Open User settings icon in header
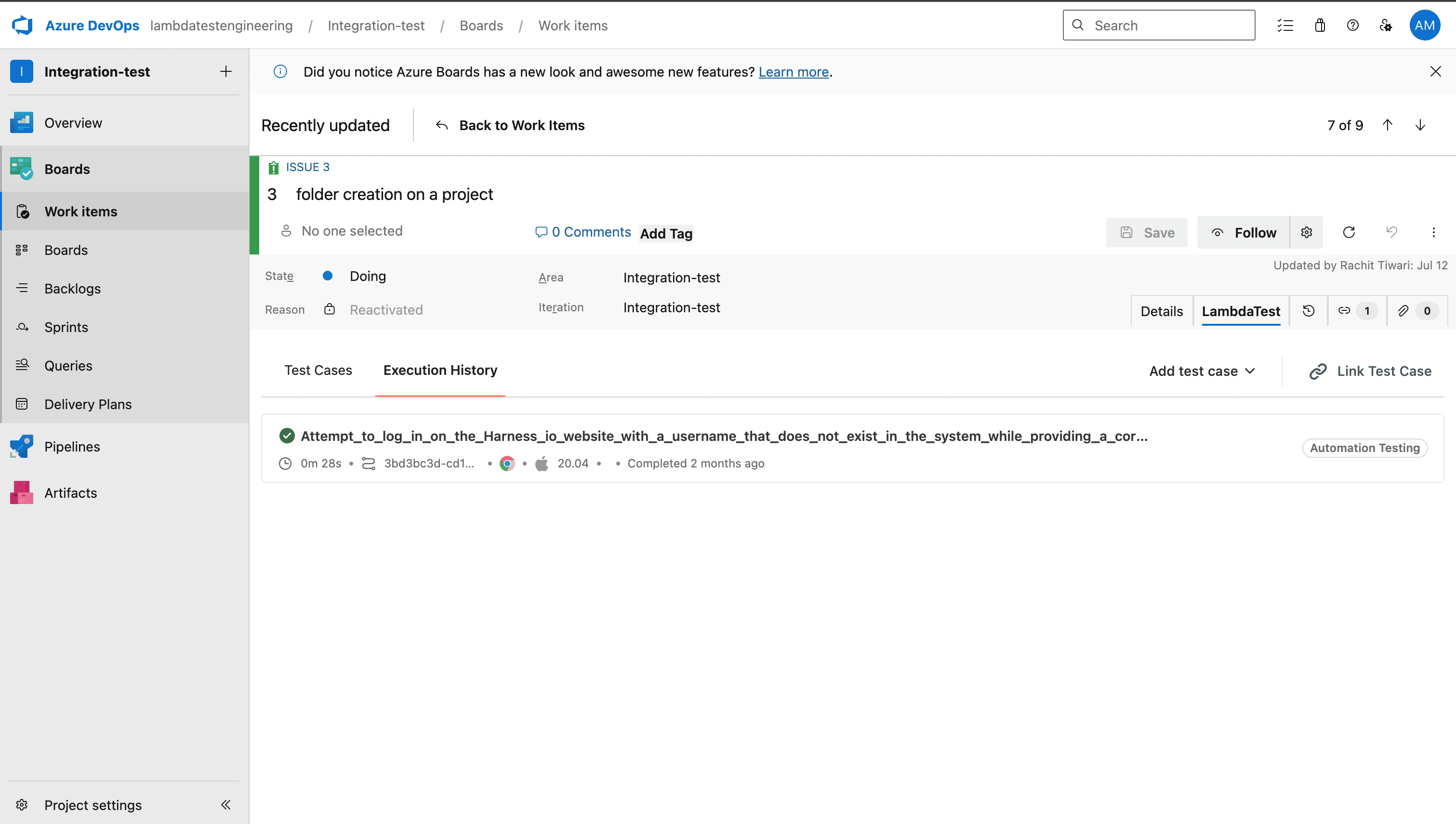The width and height of the screenshot is (1456, 824). tap(1385, 26)
